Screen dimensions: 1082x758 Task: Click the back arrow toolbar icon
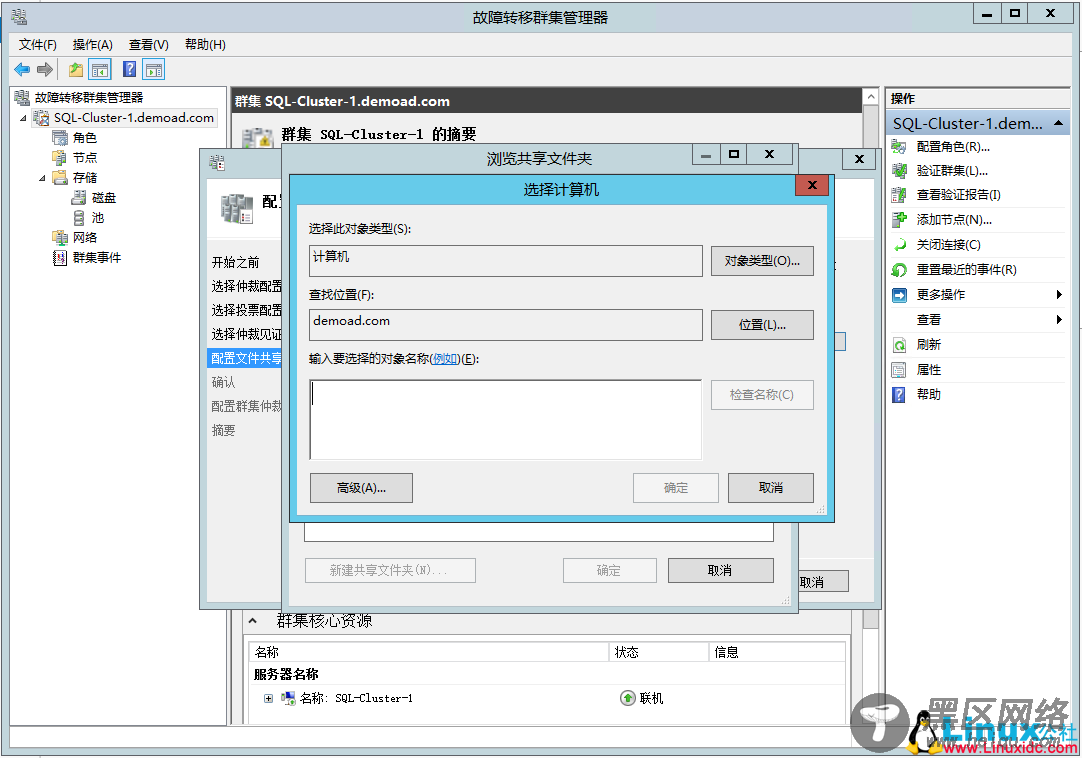pyautogui.click(x=22, y=70)
